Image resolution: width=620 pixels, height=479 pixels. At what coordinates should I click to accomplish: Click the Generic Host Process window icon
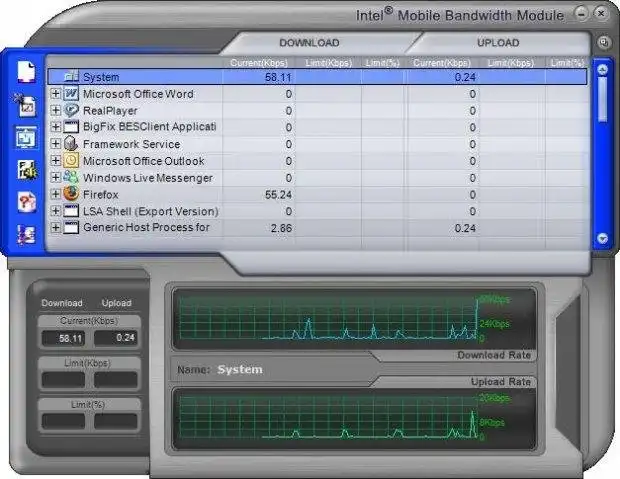click(71, 227)
